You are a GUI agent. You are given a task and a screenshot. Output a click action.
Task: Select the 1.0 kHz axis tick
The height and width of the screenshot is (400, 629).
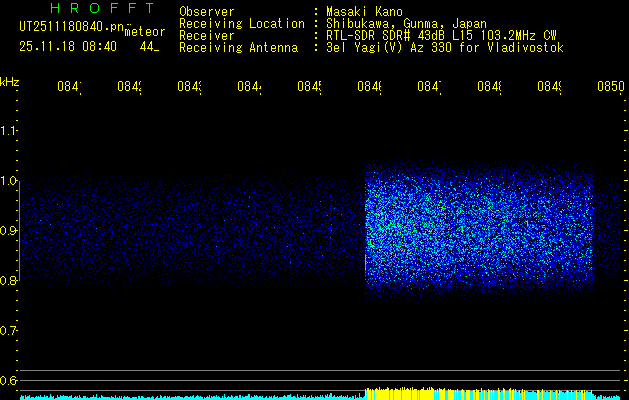coord(9,181)
